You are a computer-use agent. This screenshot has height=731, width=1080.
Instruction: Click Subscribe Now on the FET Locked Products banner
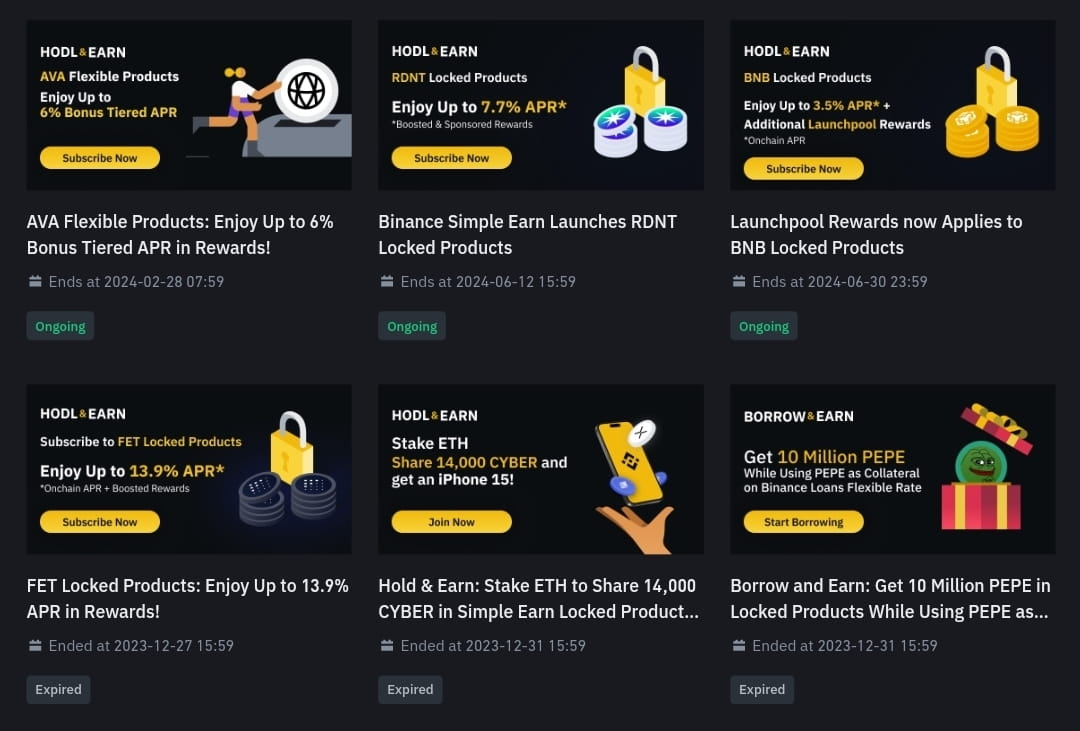[x=99, y=521]
